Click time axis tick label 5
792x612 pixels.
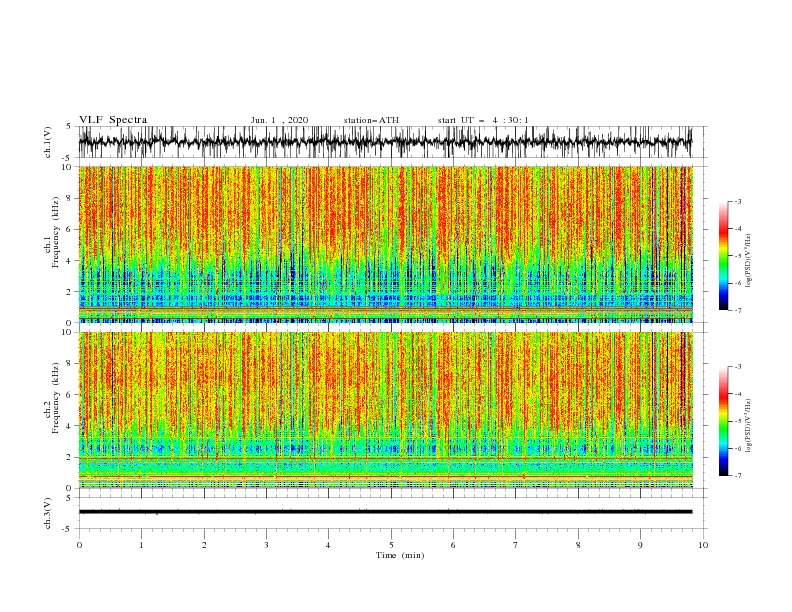[x=391, y=545]
